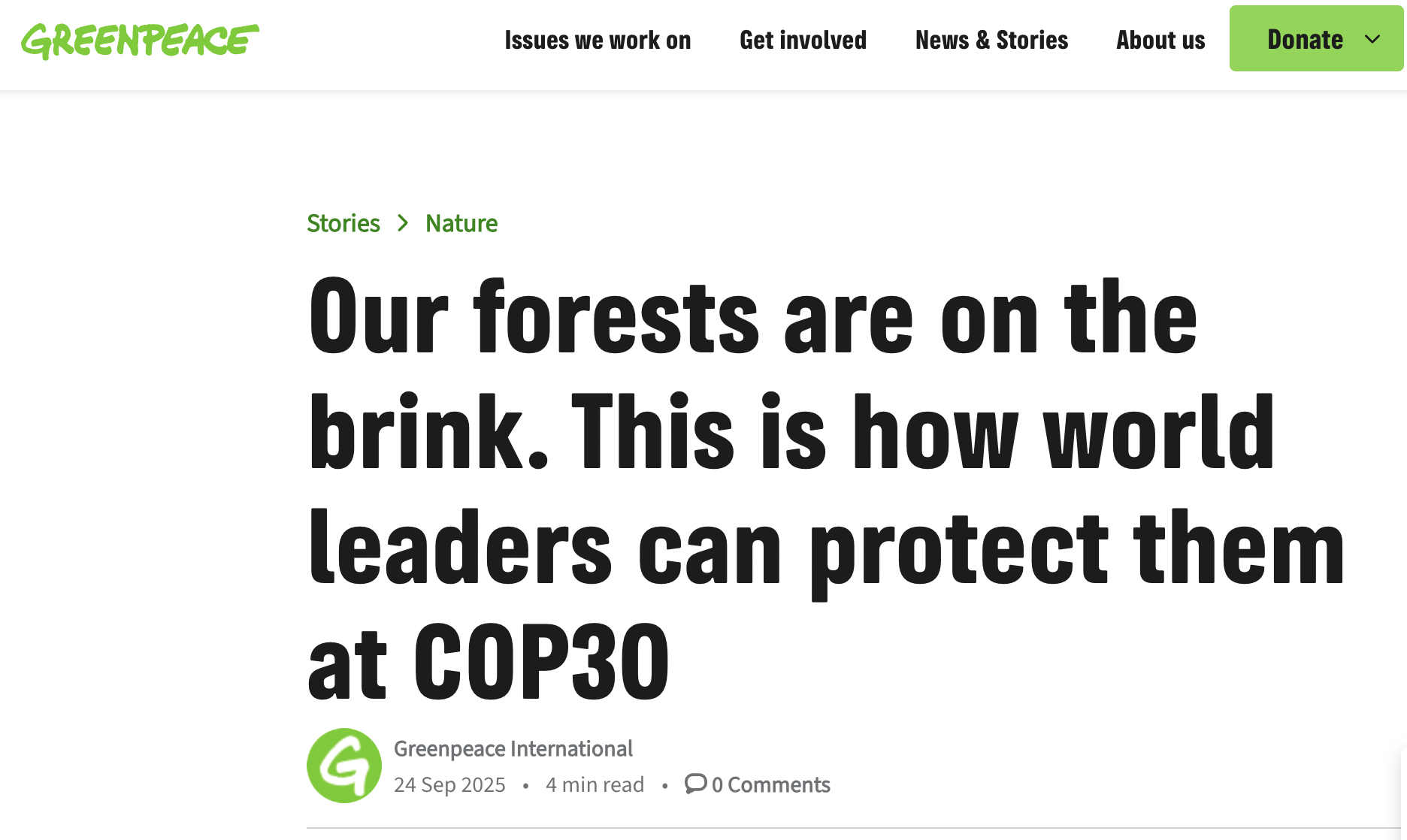1407x840 pixels.
Task: Open the 'News & Stories' menu
Action: click(991, 40)
